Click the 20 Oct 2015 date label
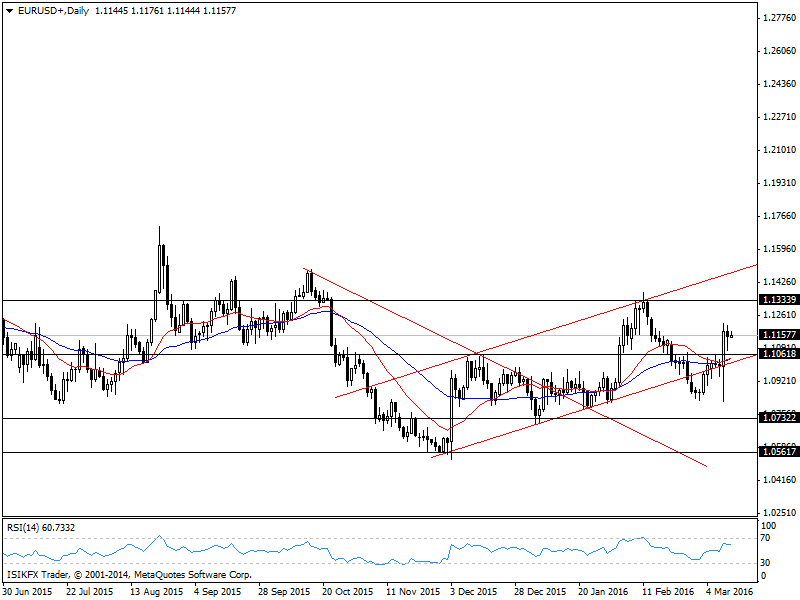800x600 pixels. 347,591
